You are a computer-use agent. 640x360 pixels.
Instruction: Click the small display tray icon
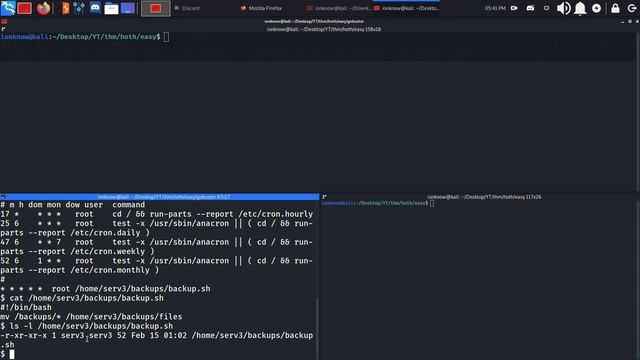547,8
